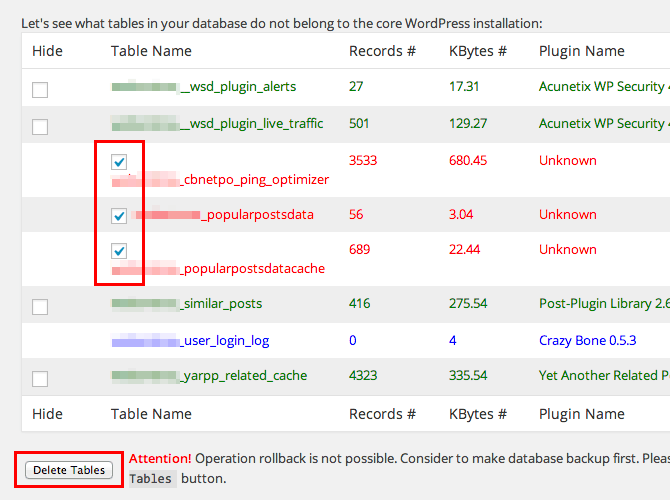Image resolution: width=670 pixels, height=500 pixels.
Task: Select the _user_login_log table name
Action: tap(225, 341)
